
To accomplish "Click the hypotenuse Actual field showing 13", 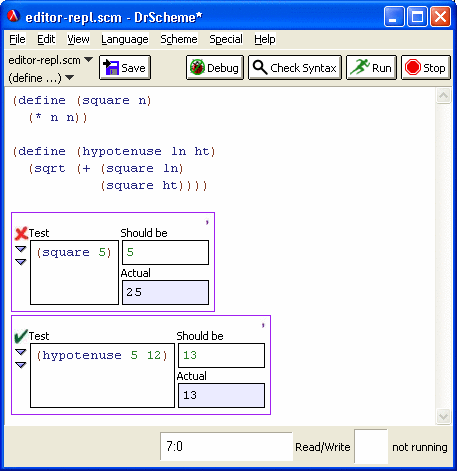I will point(221,395).
